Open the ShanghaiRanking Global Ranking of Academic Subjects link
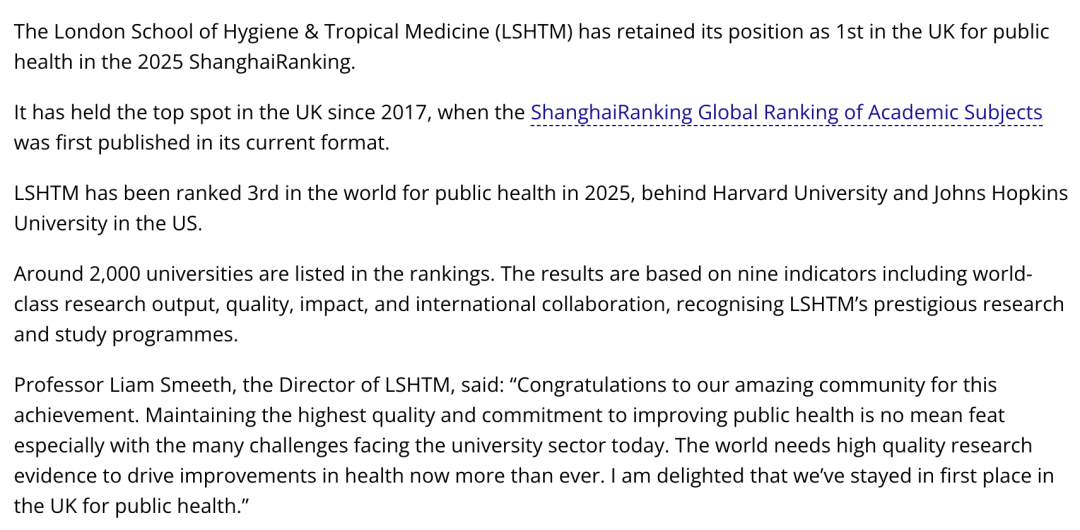Screen dimensions: 1080x530 (786, 112)
